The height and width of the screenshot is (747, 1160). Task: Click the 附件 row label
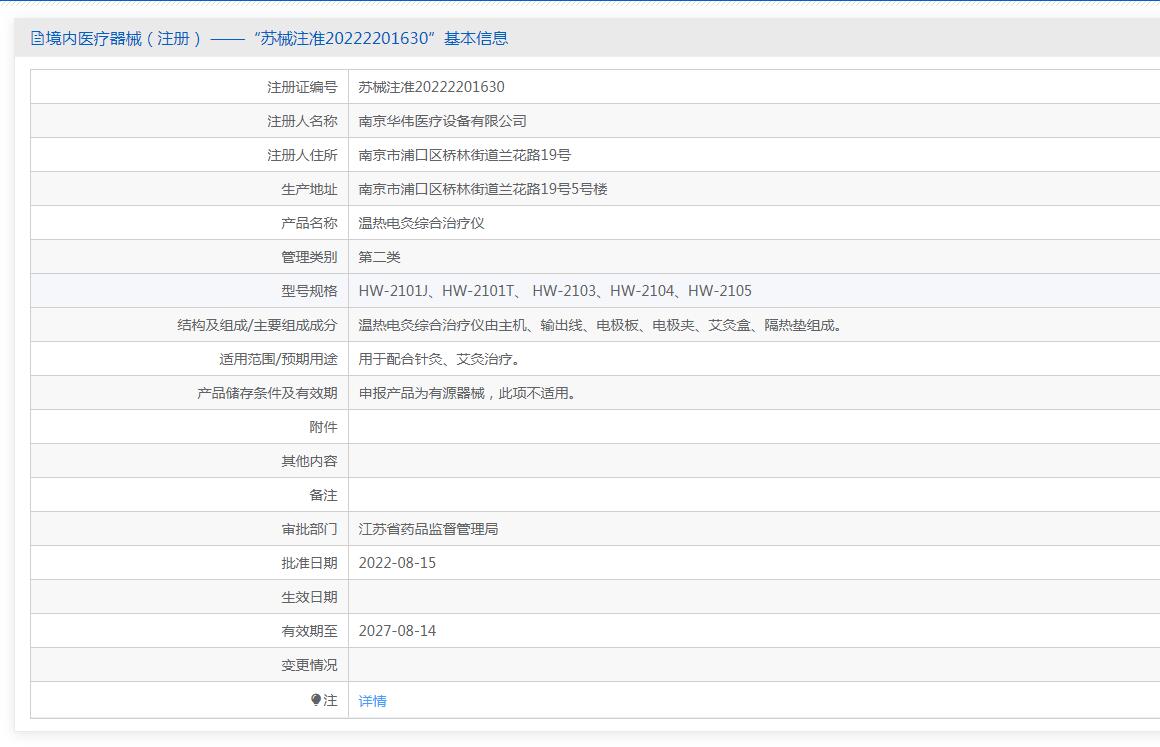pos(323,427)
